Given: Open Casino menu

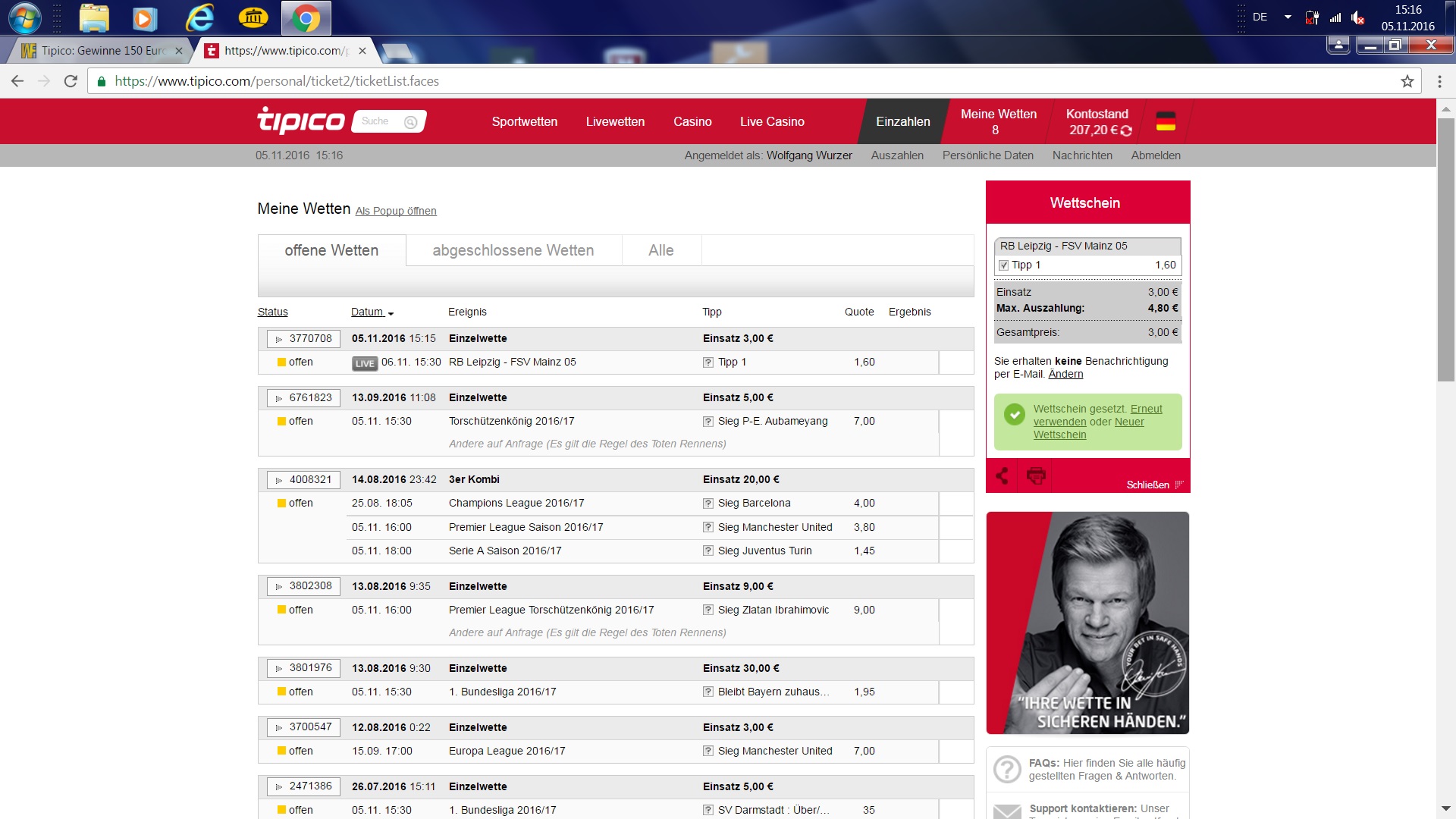Looking at the screenshot, I should tap(692, 121).
